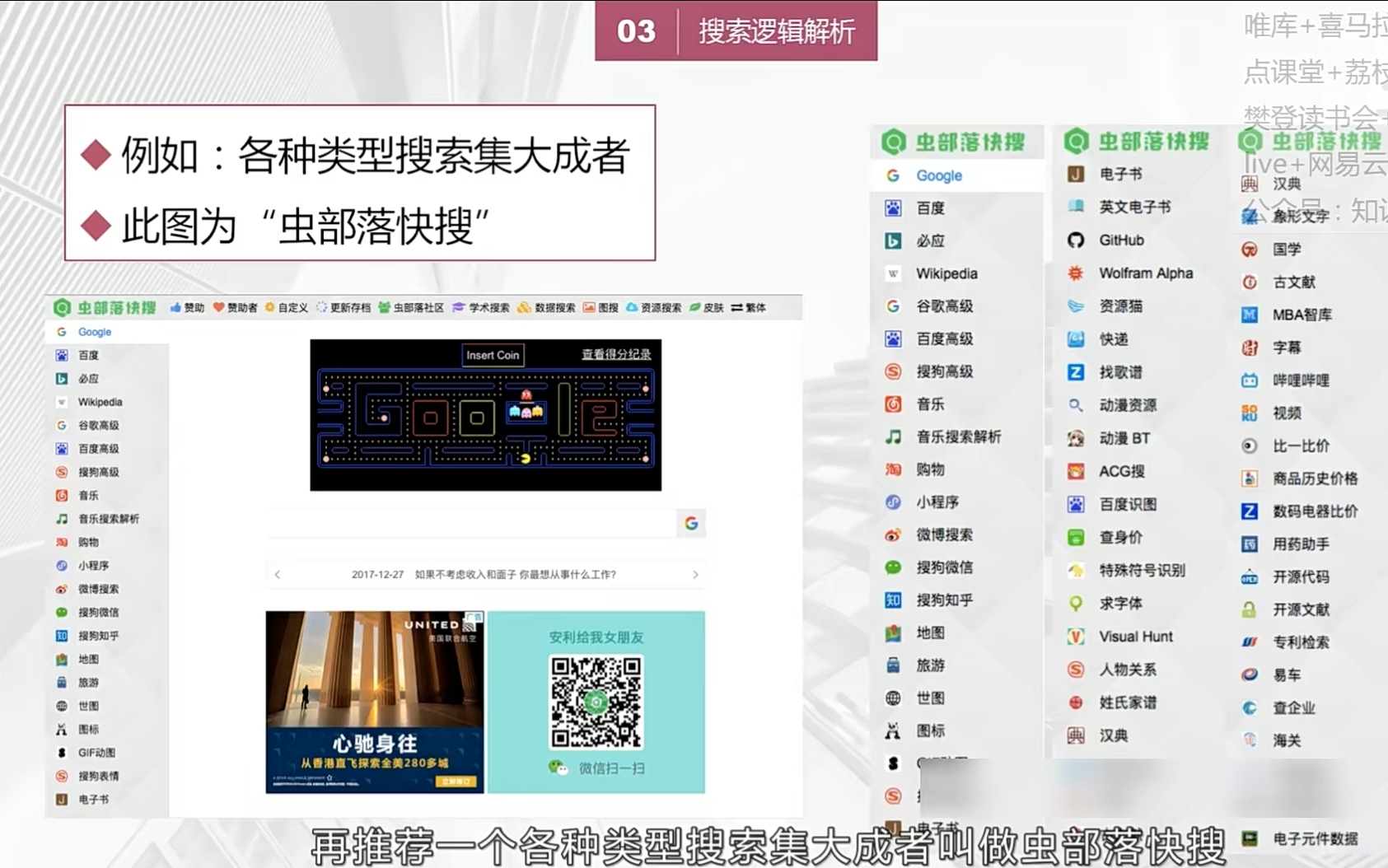
Task: Click the 百度识图 paw icon
Action: click(x=1075, y=504)
